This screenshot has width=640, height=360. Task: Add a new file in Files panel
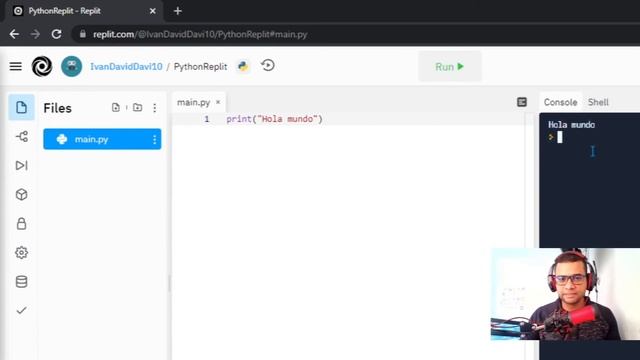116,107
